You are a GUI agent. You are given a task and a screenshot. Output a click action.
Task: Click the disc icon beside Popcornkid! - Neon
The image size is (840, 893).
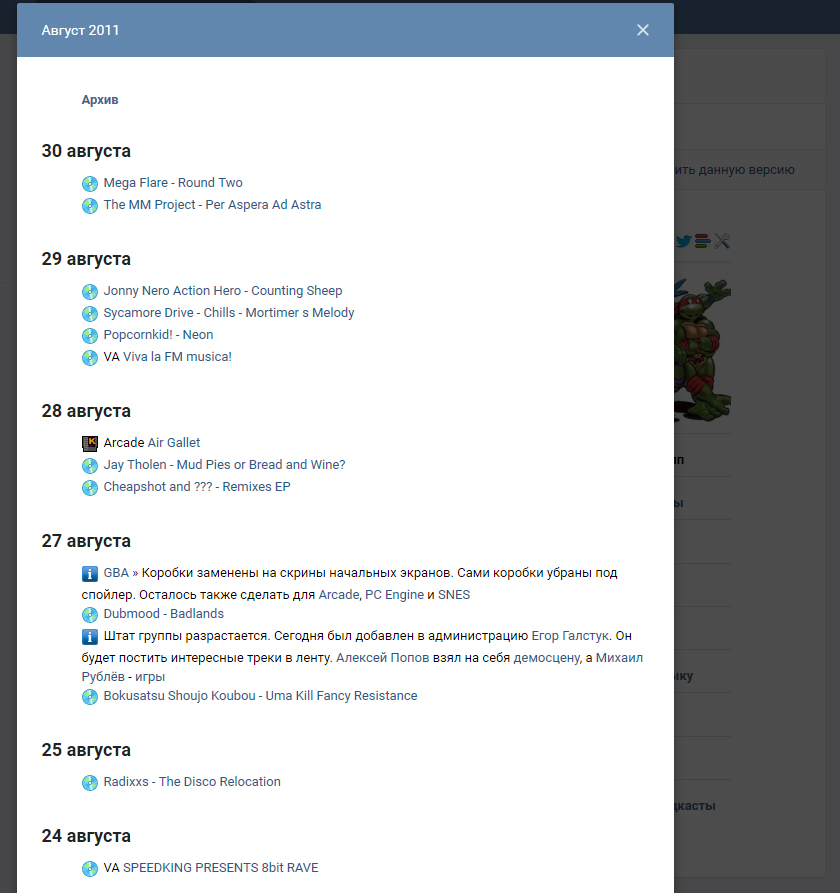[x=90, y=335]
